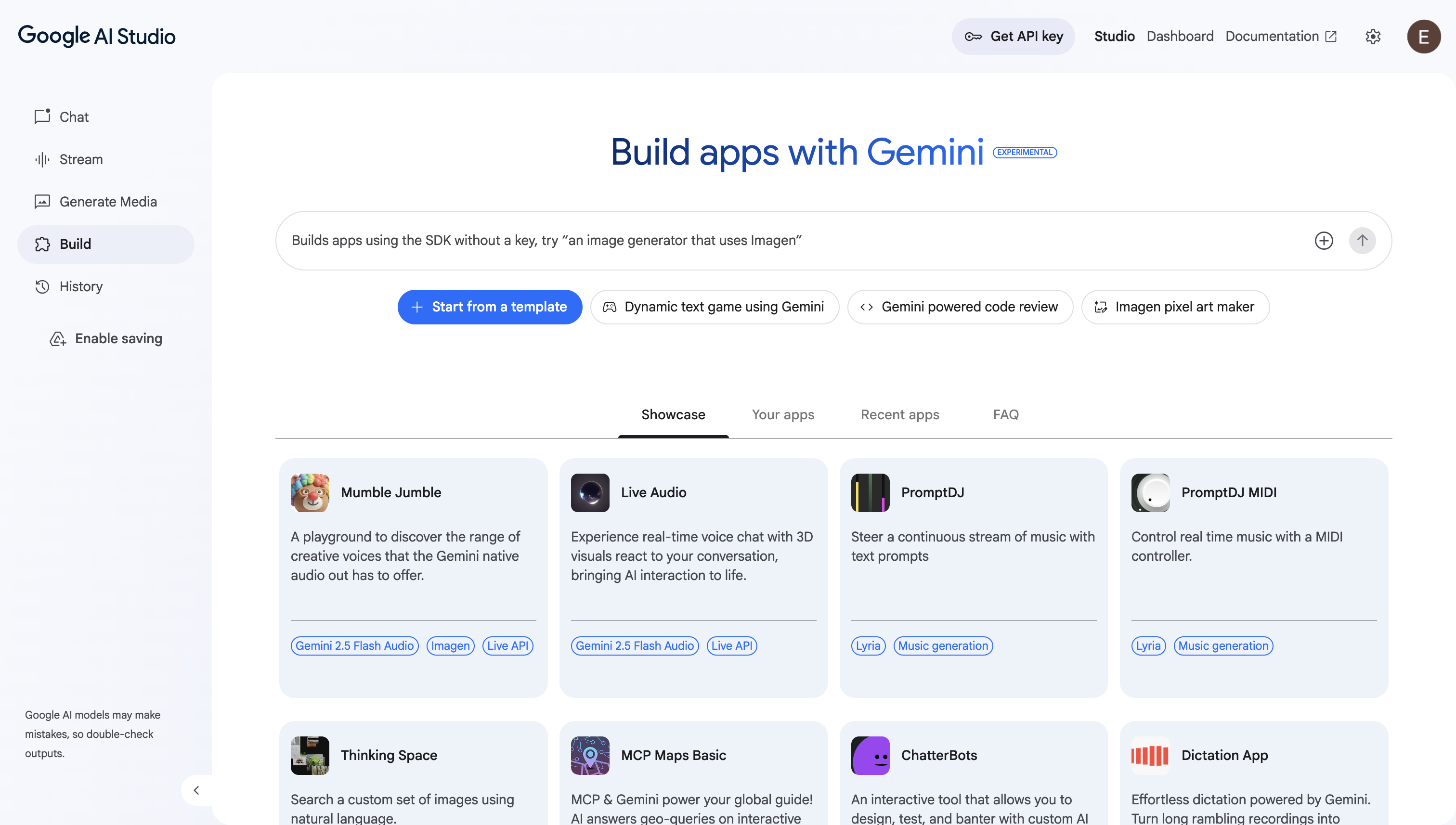Open the Stream section in sidebar
This screenshot has width=1456, height=825.
tap(106, 159)
